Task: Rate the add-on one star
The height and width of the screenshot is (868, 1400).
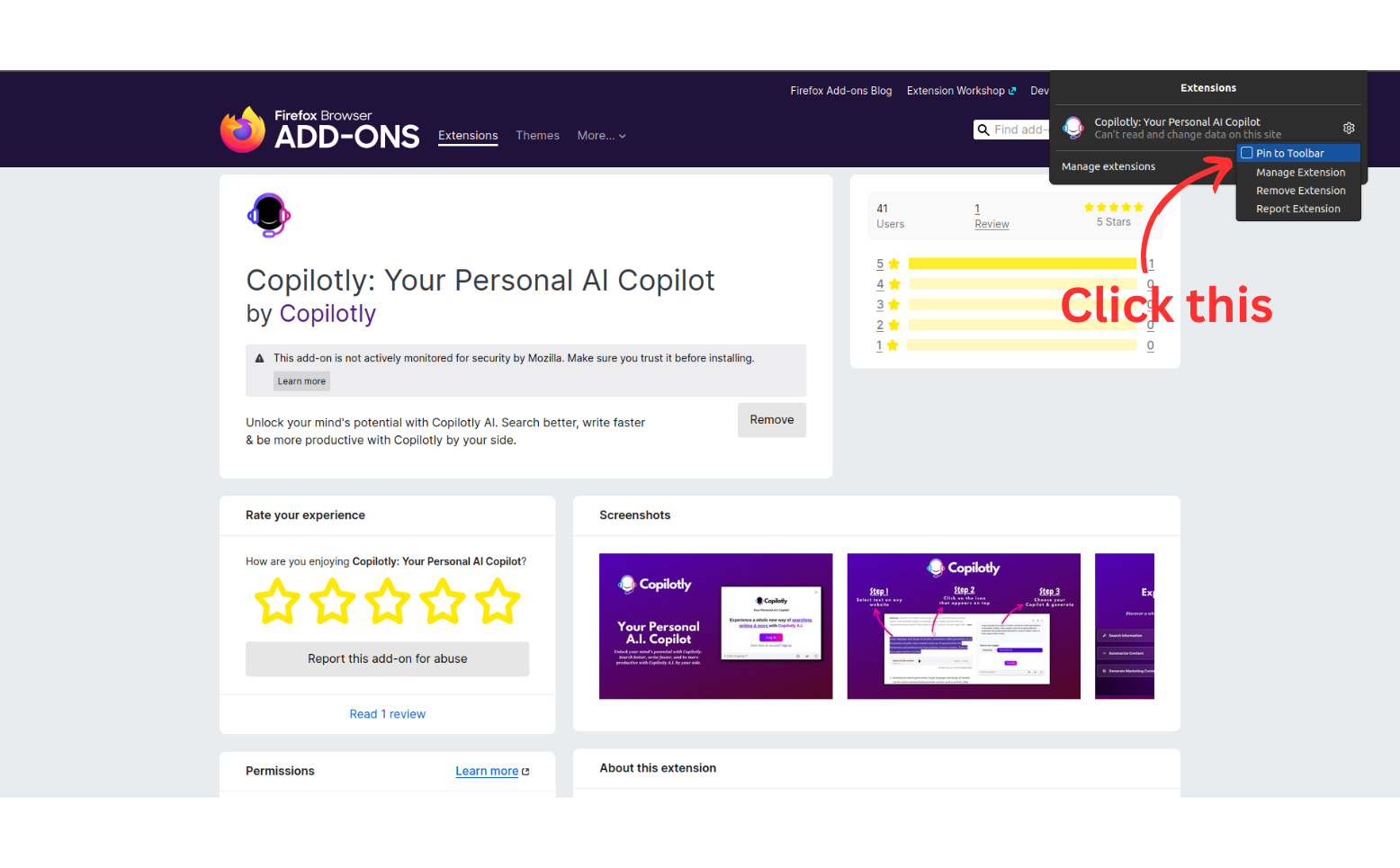Action: pos(277,601)
